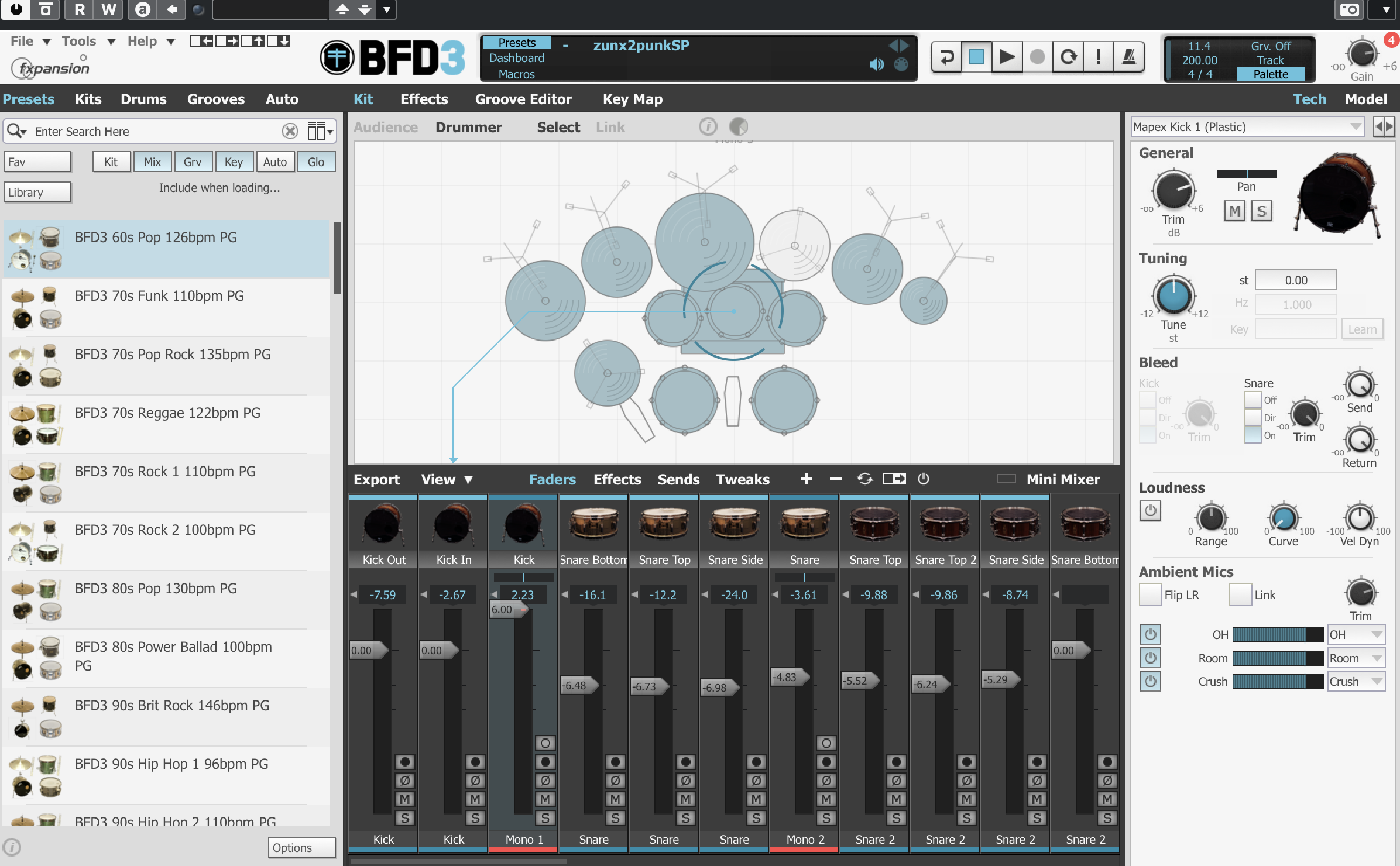Click the audio preview speaker icon
Screen dimensions: 1400x866
[x=876, y=64]
